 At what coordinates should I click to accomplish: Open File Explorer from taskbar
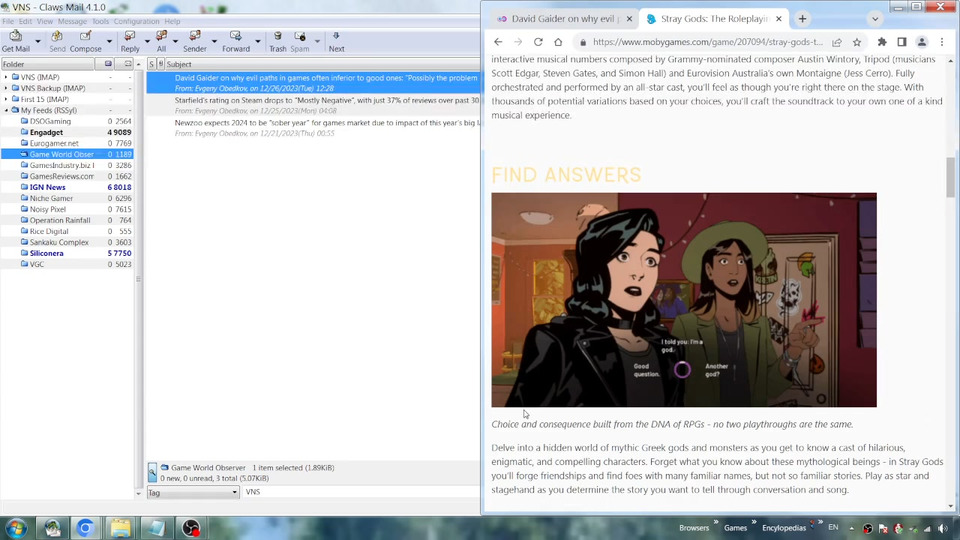[x=121, y=528]
